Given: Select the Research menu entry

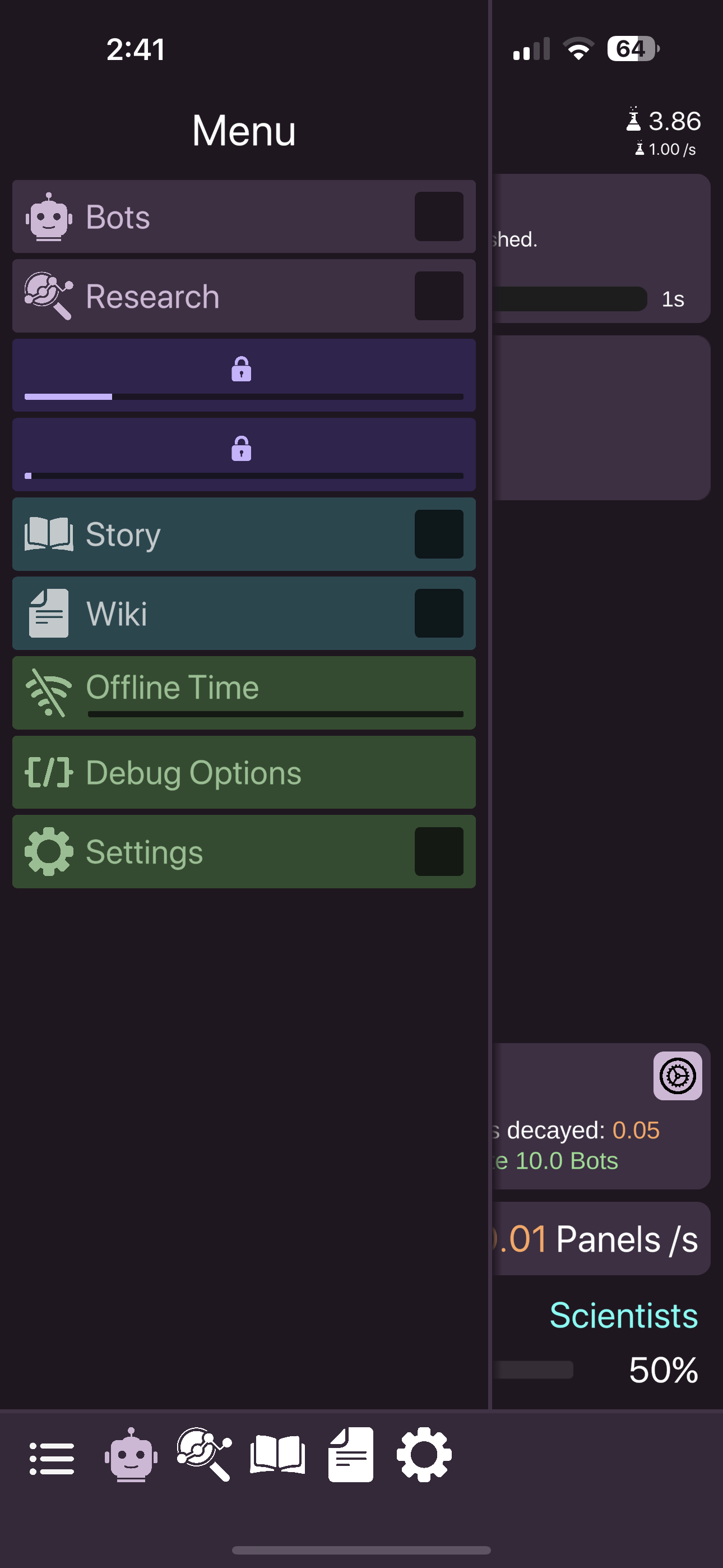Looking at the screenshot, I should pyautogui.click(x=243, y=296).
